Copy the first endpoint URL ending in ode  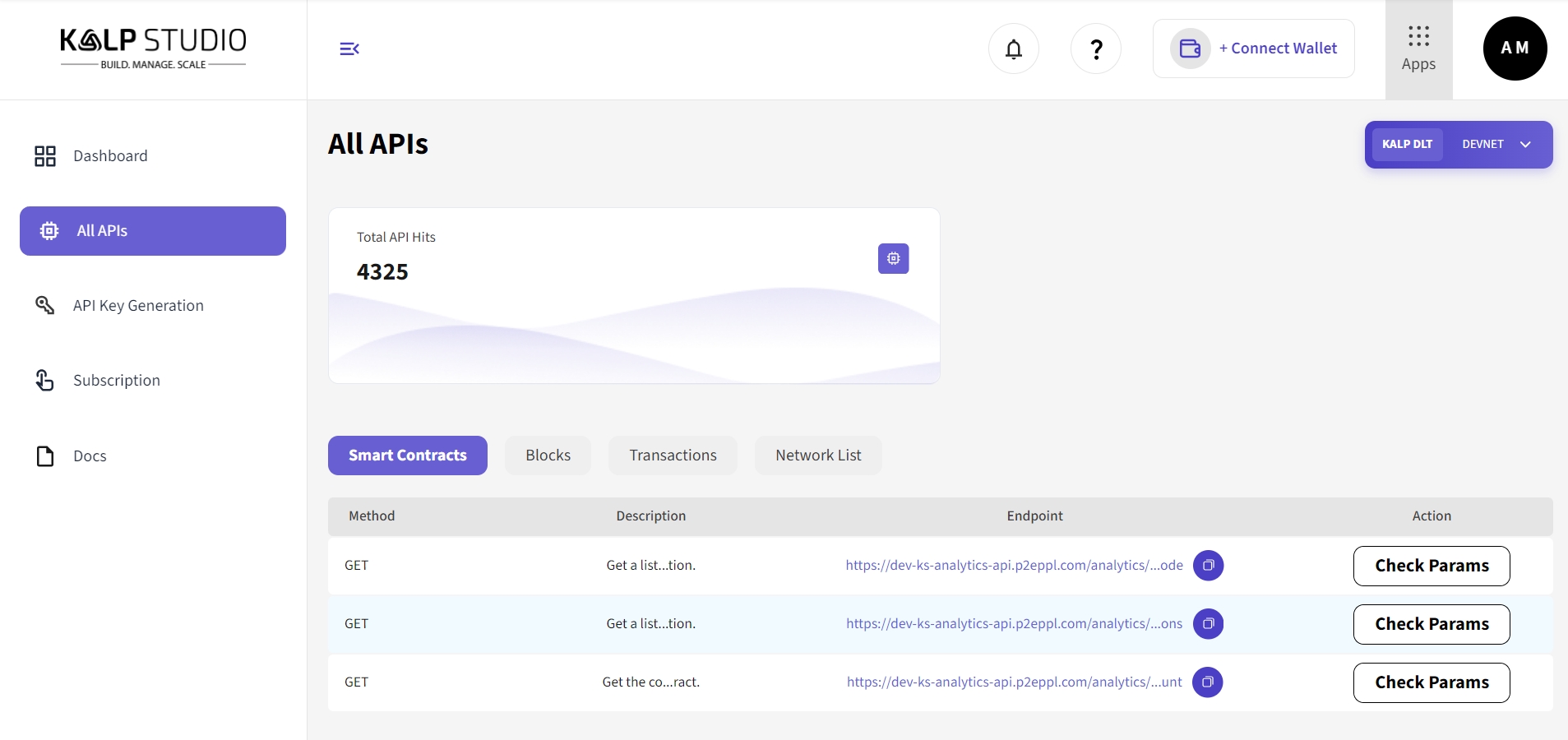click(x=1208, y=566)
